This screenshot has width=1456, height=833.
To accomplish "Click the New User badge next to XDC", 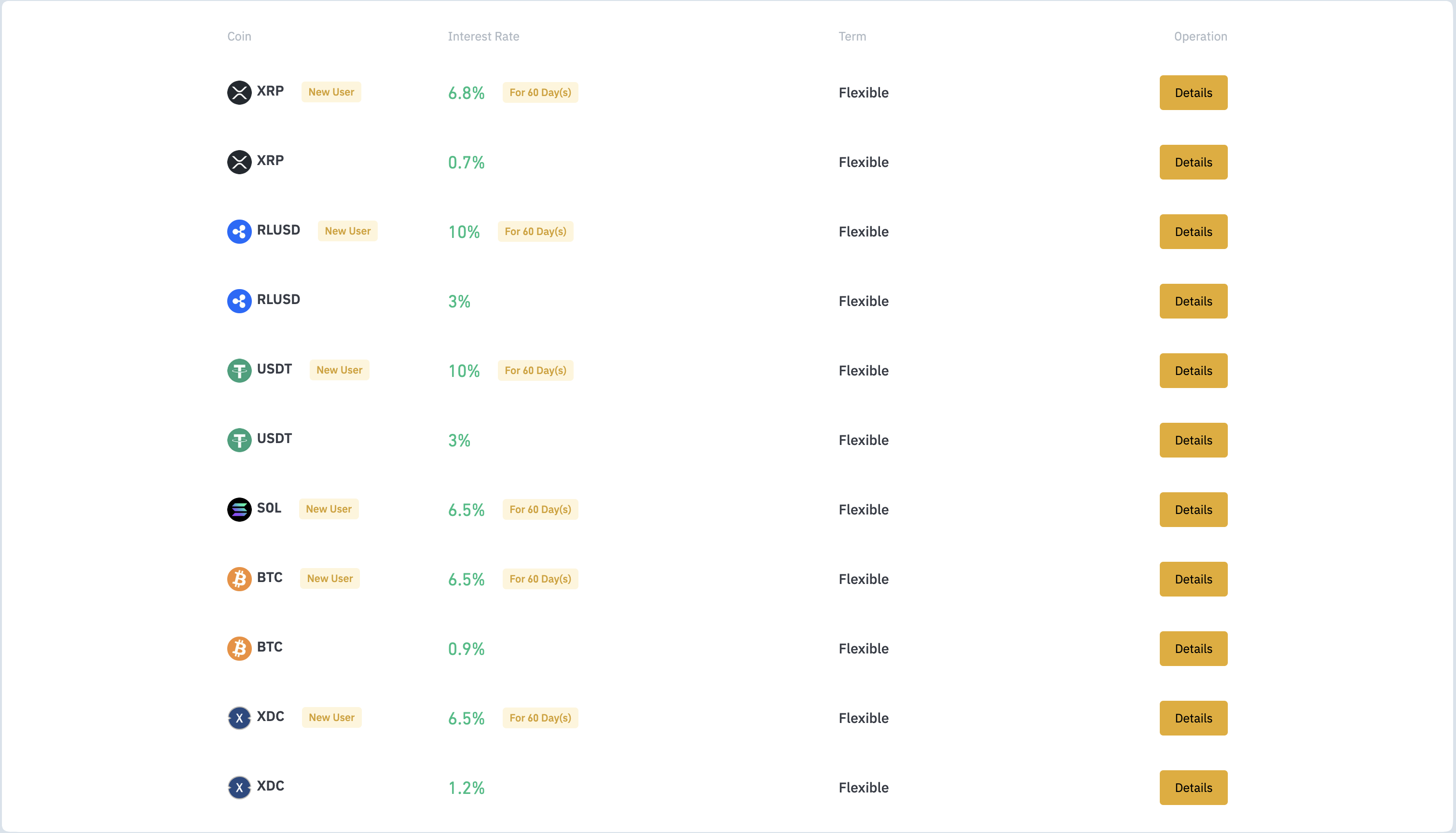I will [332, 718].
